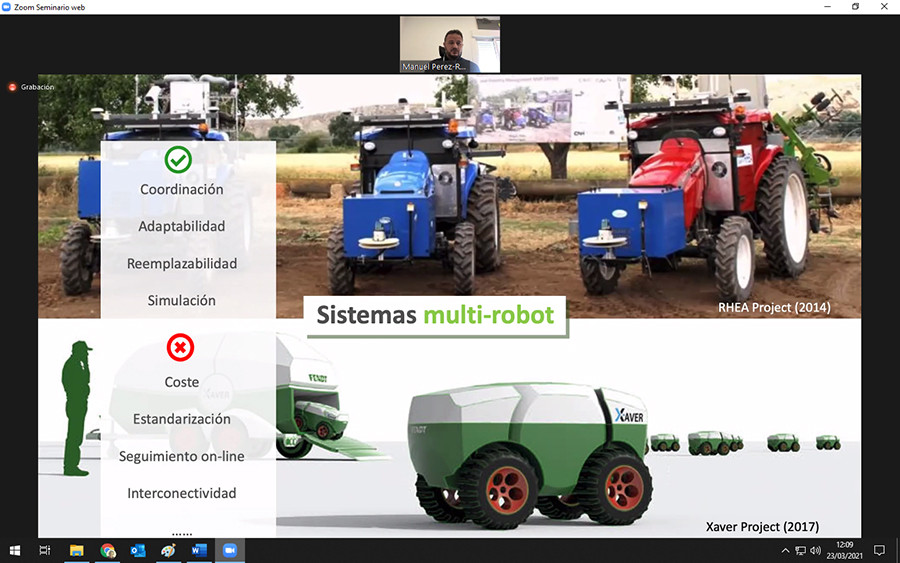The image size is (900, 563).
Task: Click the 'Estandarización' text
Action: coord(182,420)
